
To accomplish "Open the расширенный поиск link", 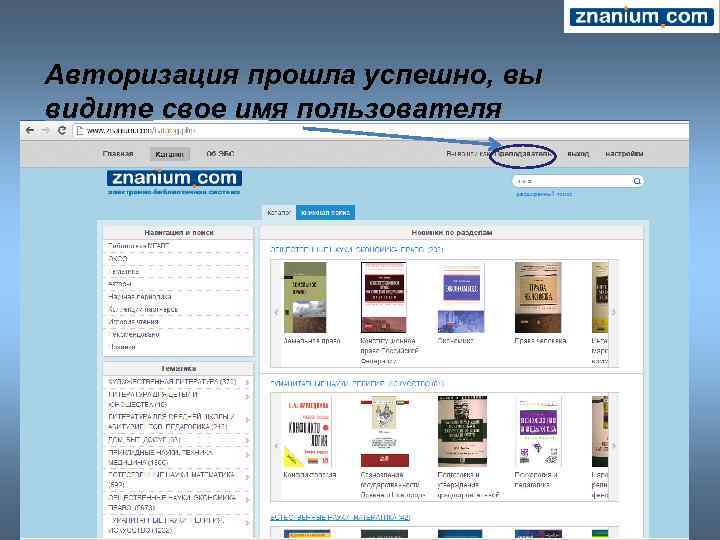I will [544, 194].
